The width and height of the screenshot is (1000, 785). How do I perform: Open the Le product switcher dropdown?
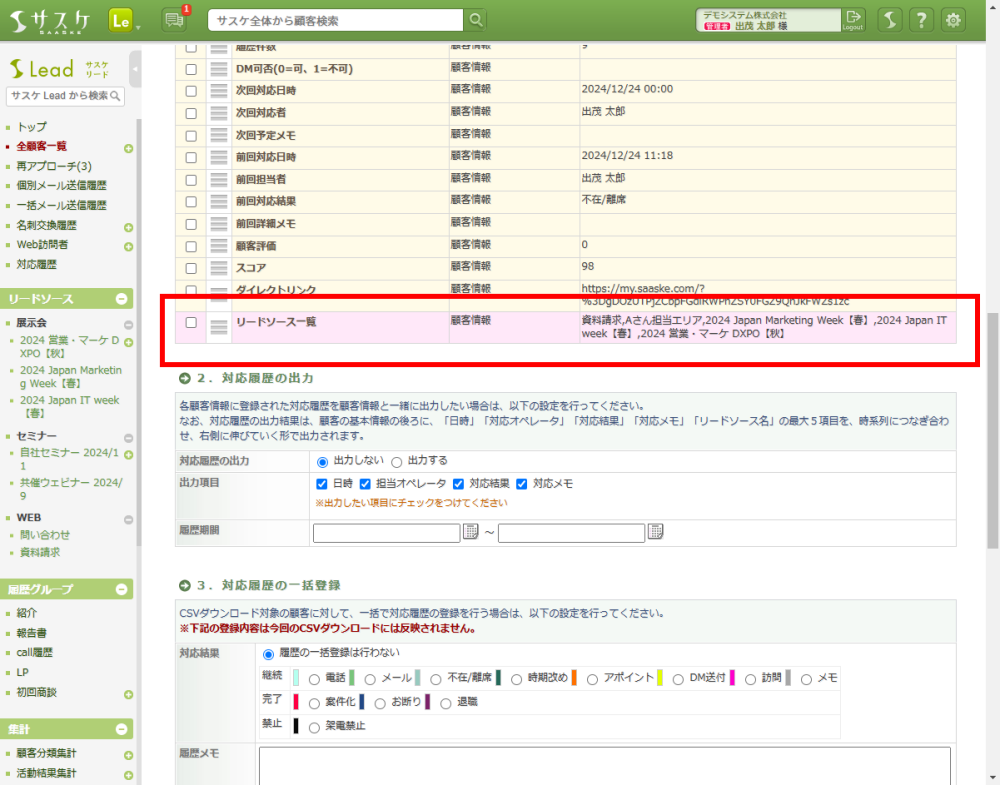coord(125,20)
